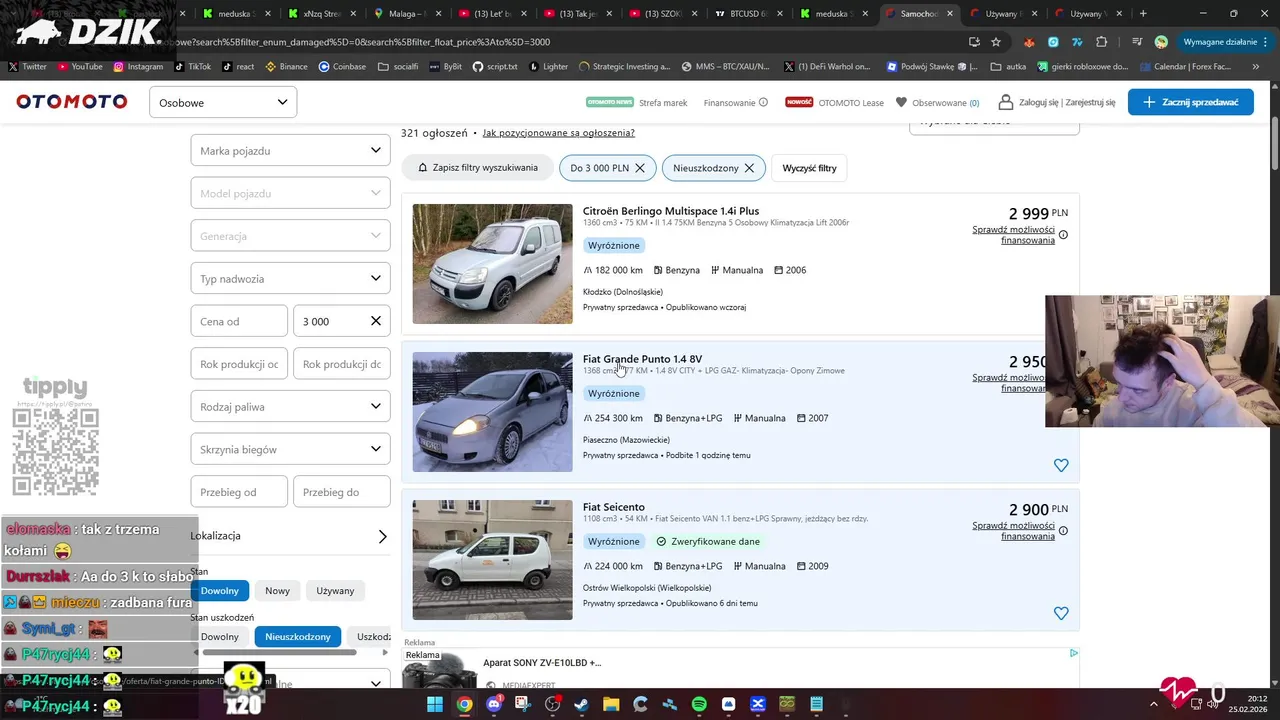Open the Citroën Berlingo Multispace listing title
Image resolution: width=1280 pixels, height=720 pixels.
pos(671,211)
